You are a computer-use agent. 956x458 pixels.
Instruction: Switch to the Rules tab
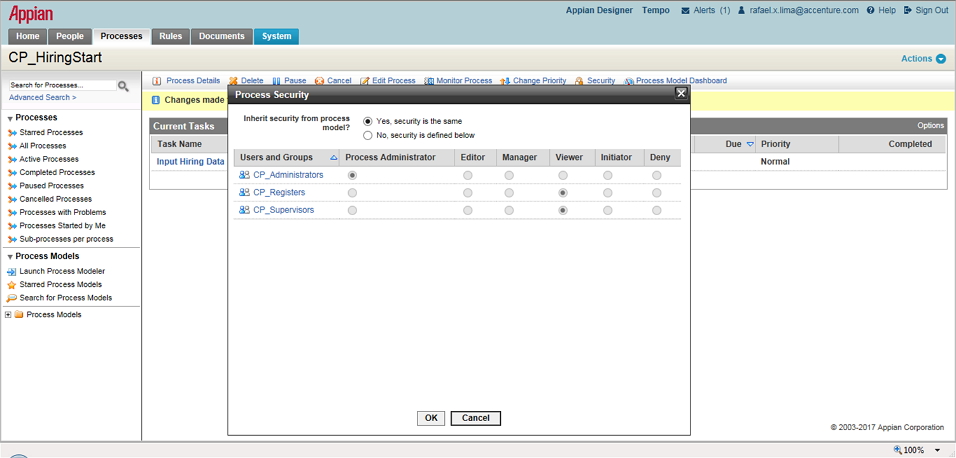(171, 36)
